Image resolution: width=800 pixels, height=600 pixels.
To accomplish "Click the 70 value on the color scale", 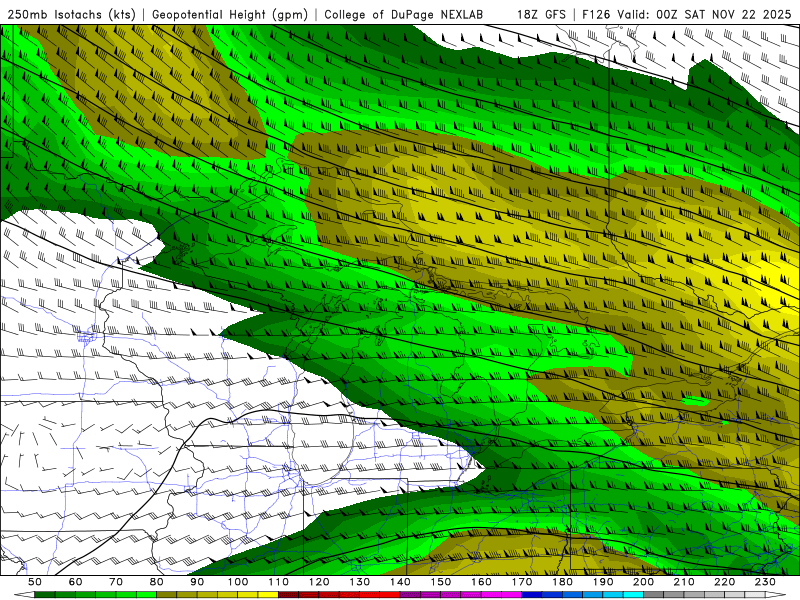I will [116, 582].
